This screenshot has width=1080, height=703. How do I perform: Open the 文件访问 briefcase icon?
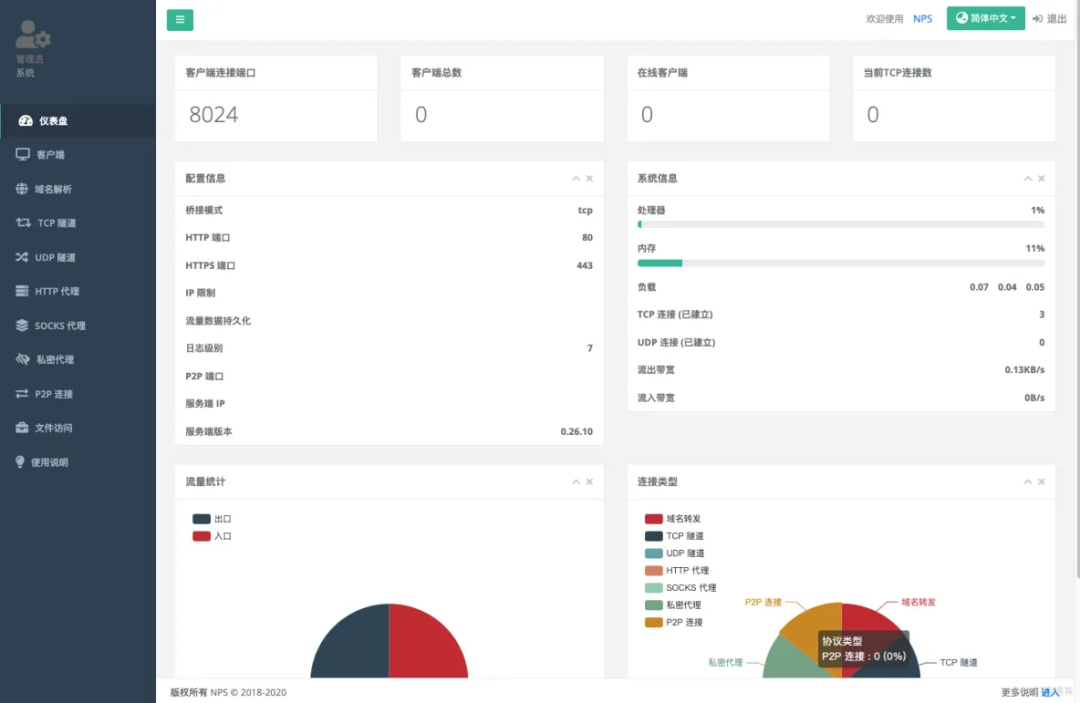point(22,428)
